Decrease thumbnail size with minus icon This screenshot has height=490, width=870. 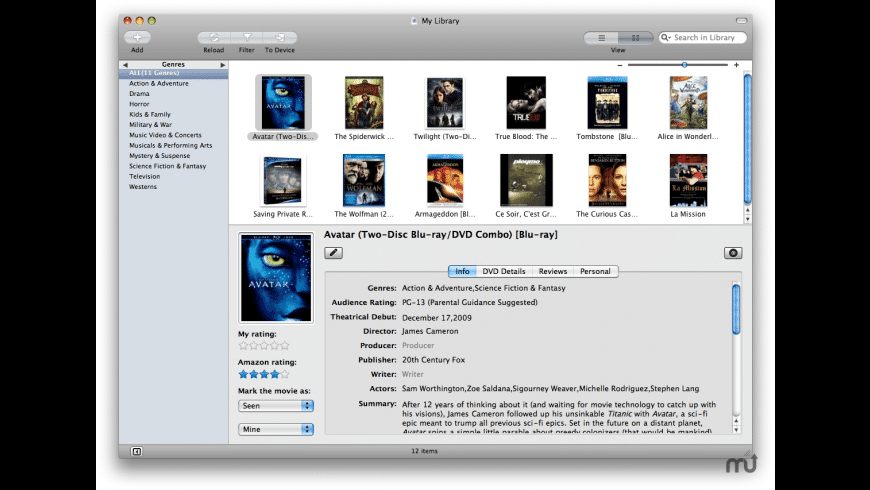(620, 65)
